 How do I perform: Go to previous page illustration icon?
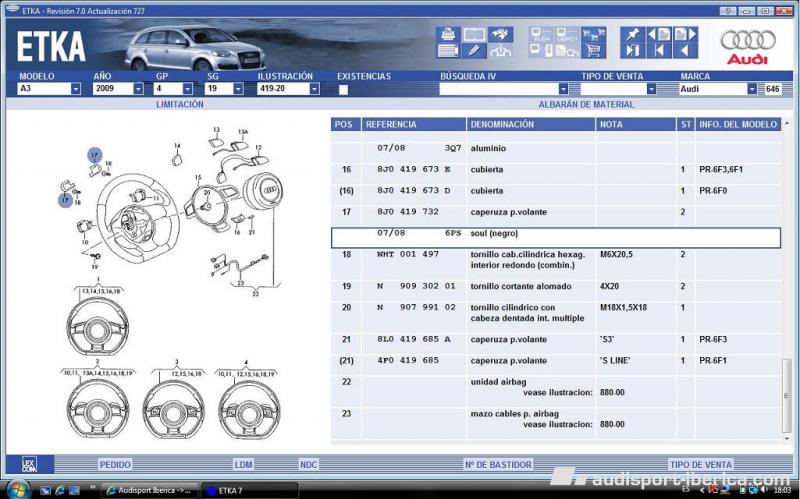click(659, 34)
